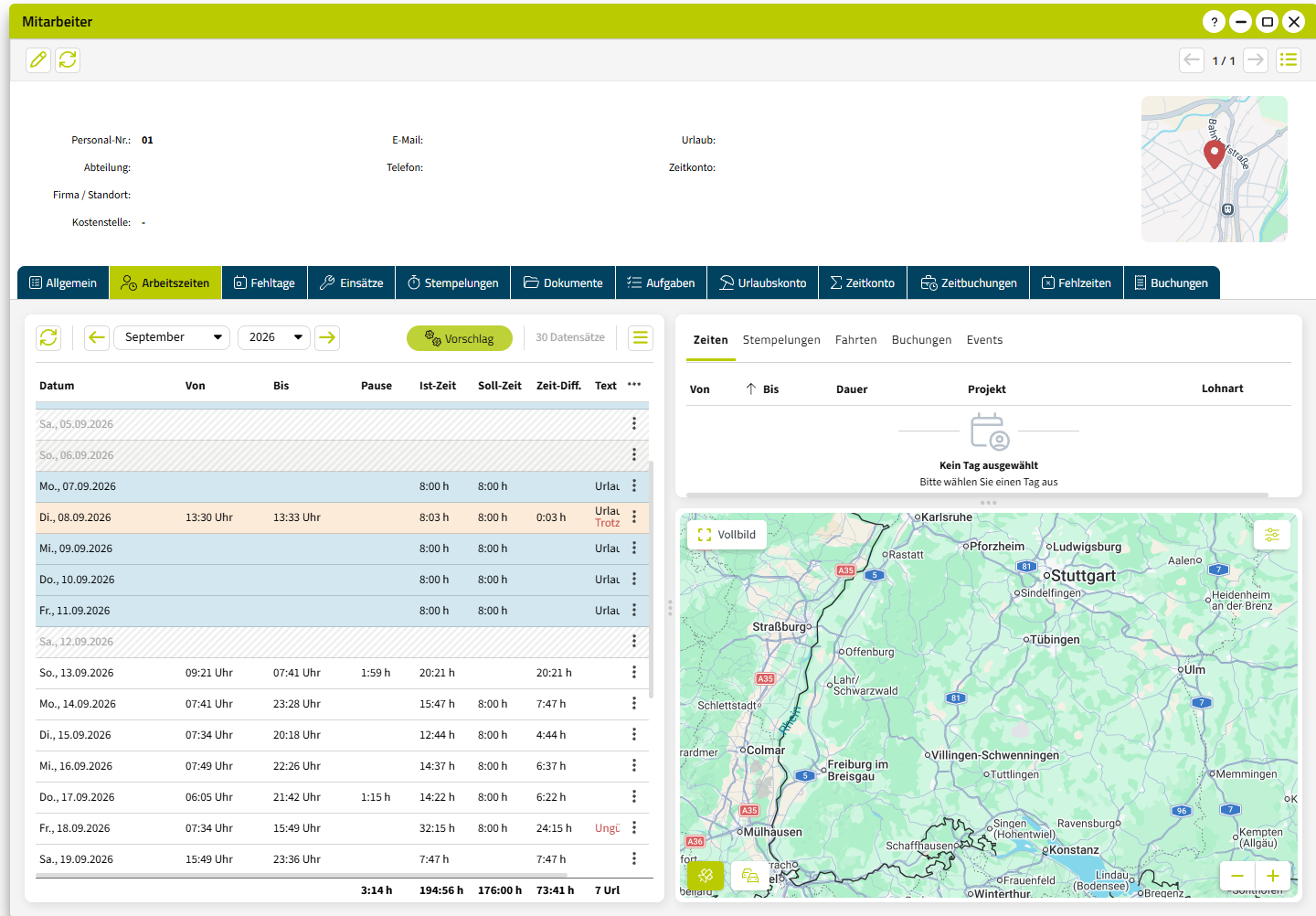Zoom in the map with plus
The image size is (1316, 916).
click(1273, 876)
